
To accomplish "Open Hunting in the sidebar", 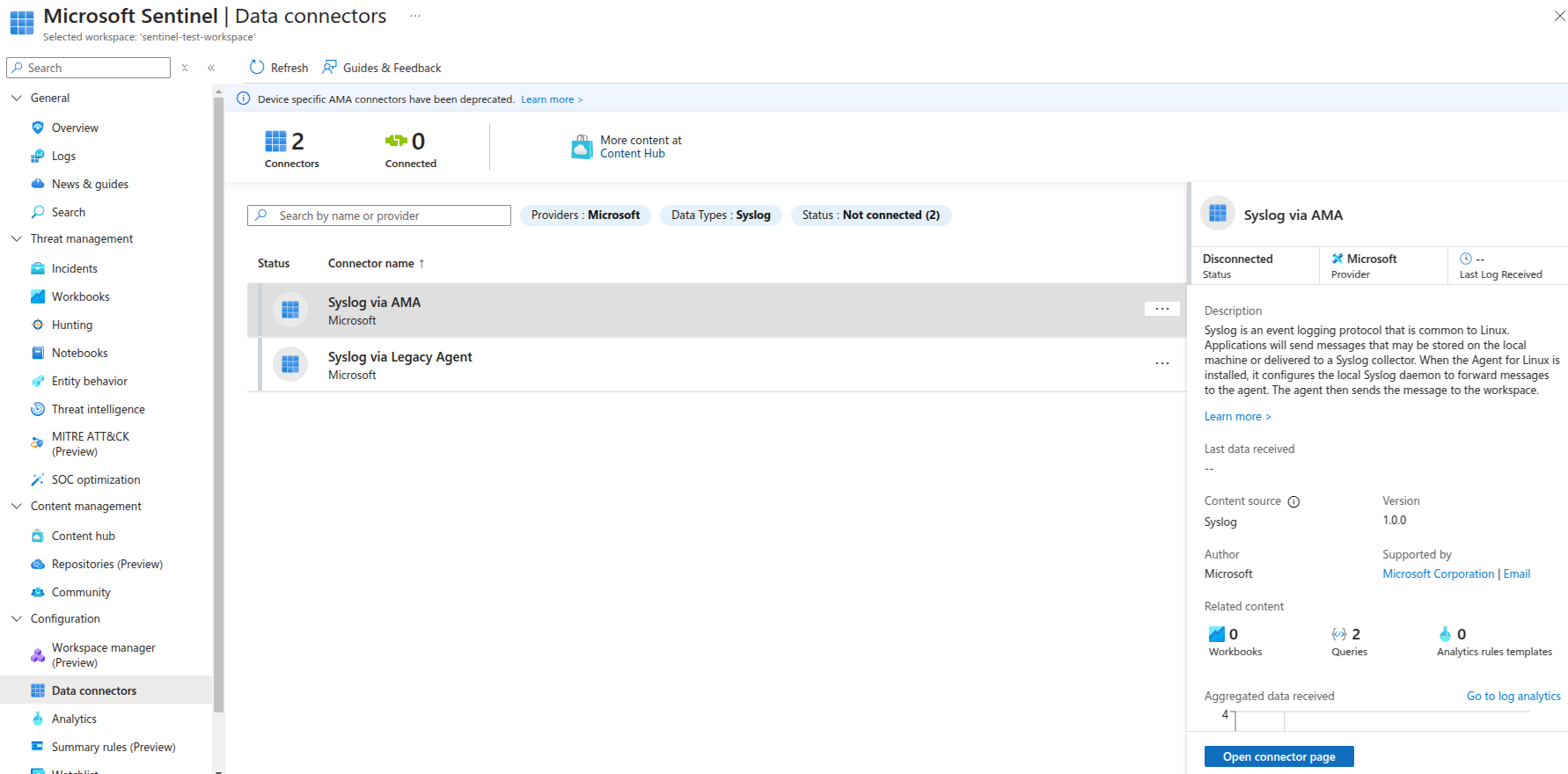I will pyautogui.click(x=72, y=325).
